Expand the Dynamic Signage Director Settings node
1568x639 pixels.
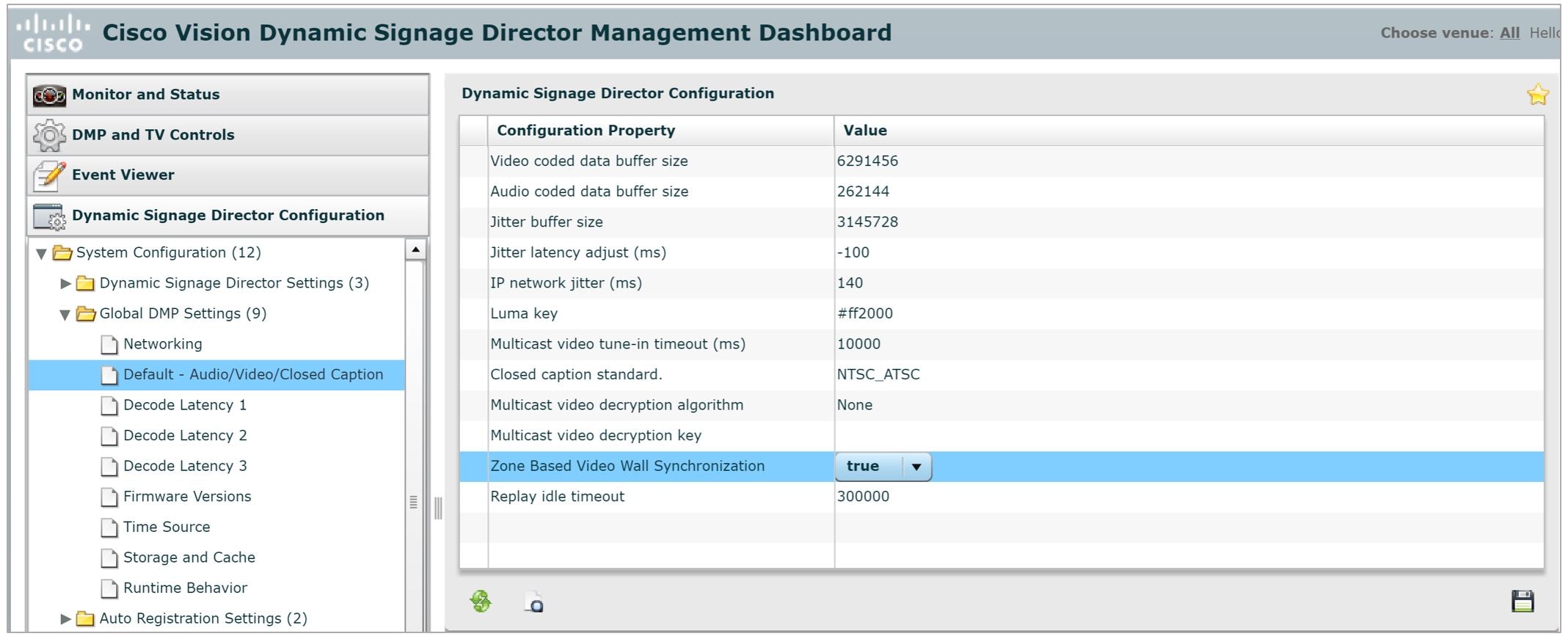pyautogui.click(x=65, y=283)
